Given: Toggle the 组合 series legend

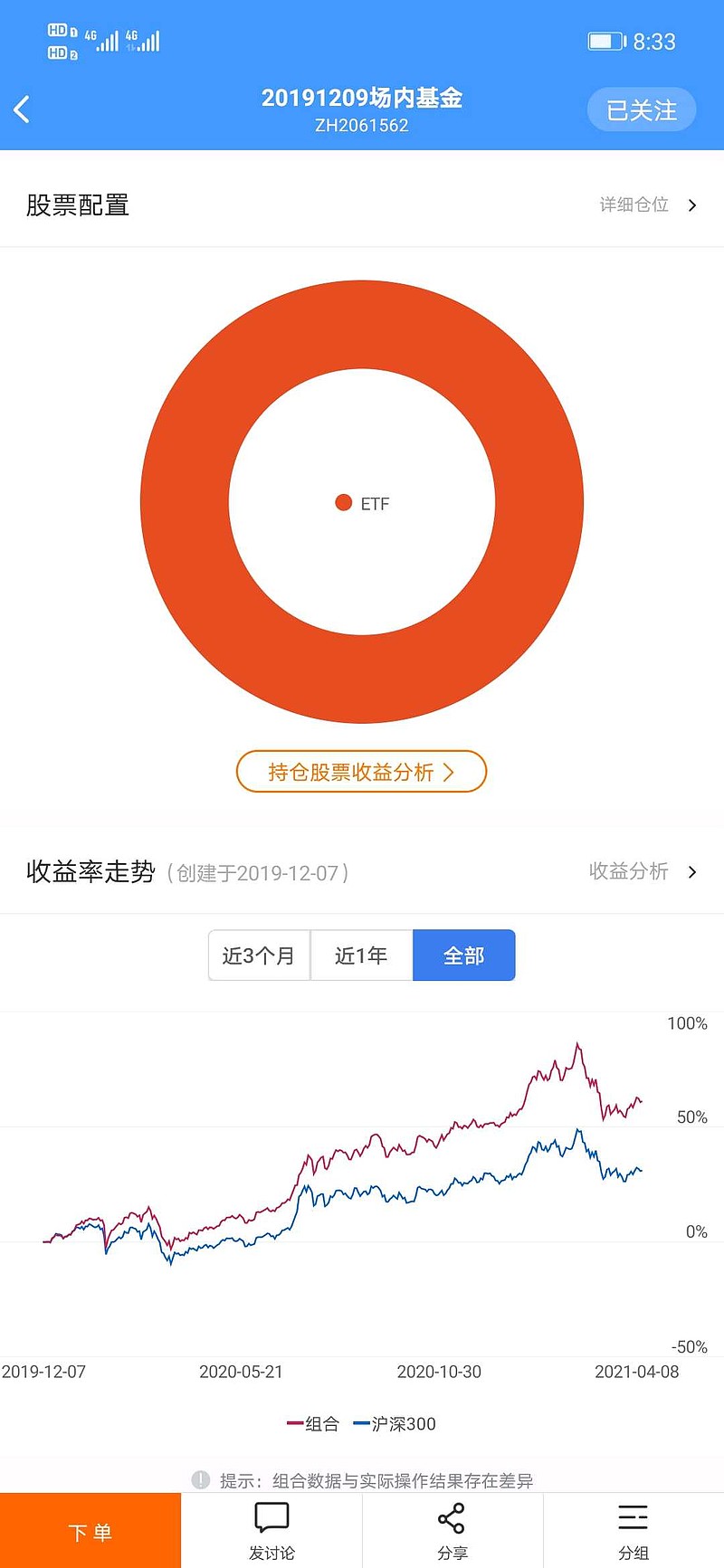Looking at the screenshot, I should pos(313,1423).
